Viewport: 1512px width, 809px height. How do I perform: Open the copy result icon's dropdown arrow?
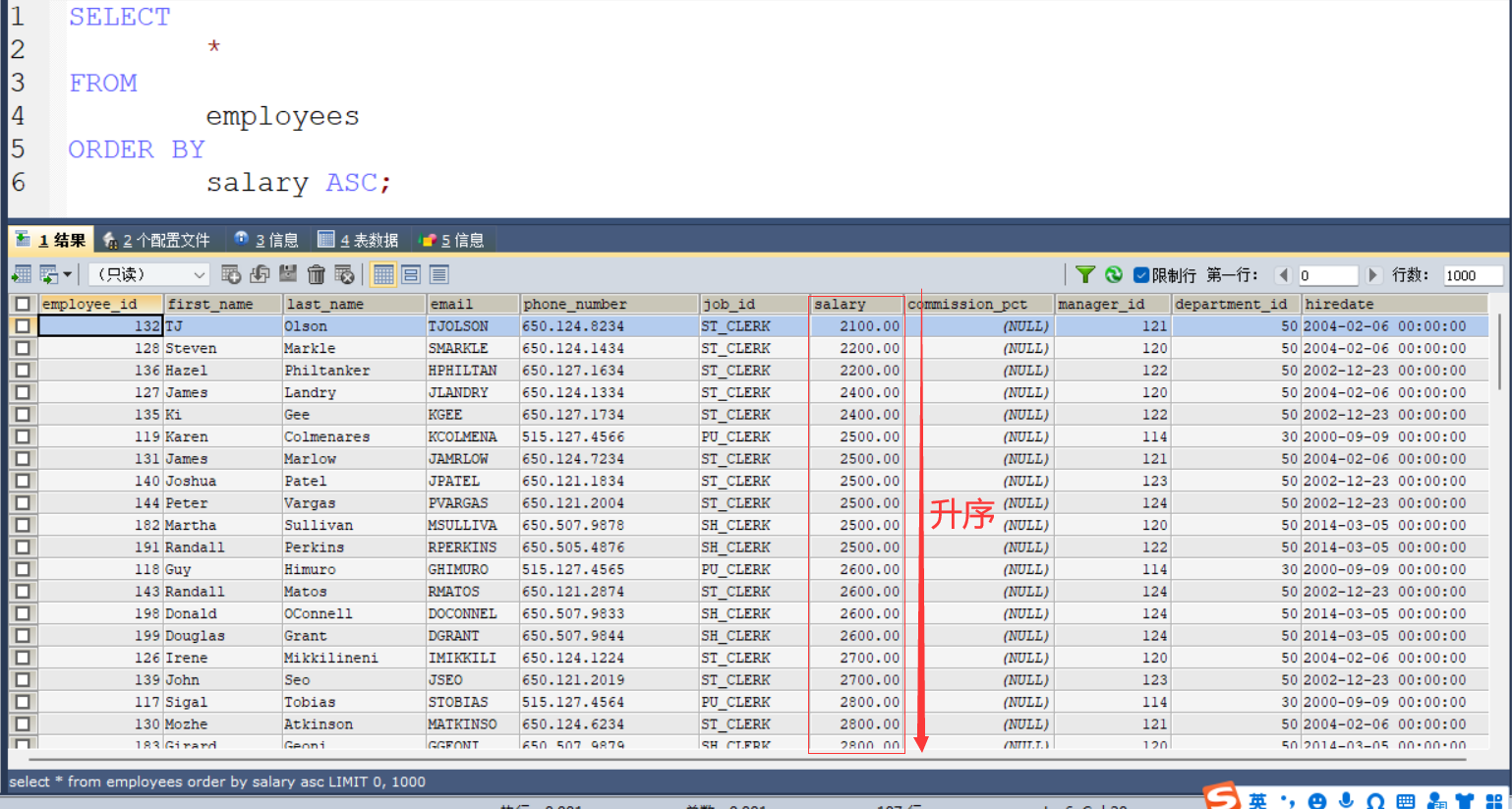point(67,274)
